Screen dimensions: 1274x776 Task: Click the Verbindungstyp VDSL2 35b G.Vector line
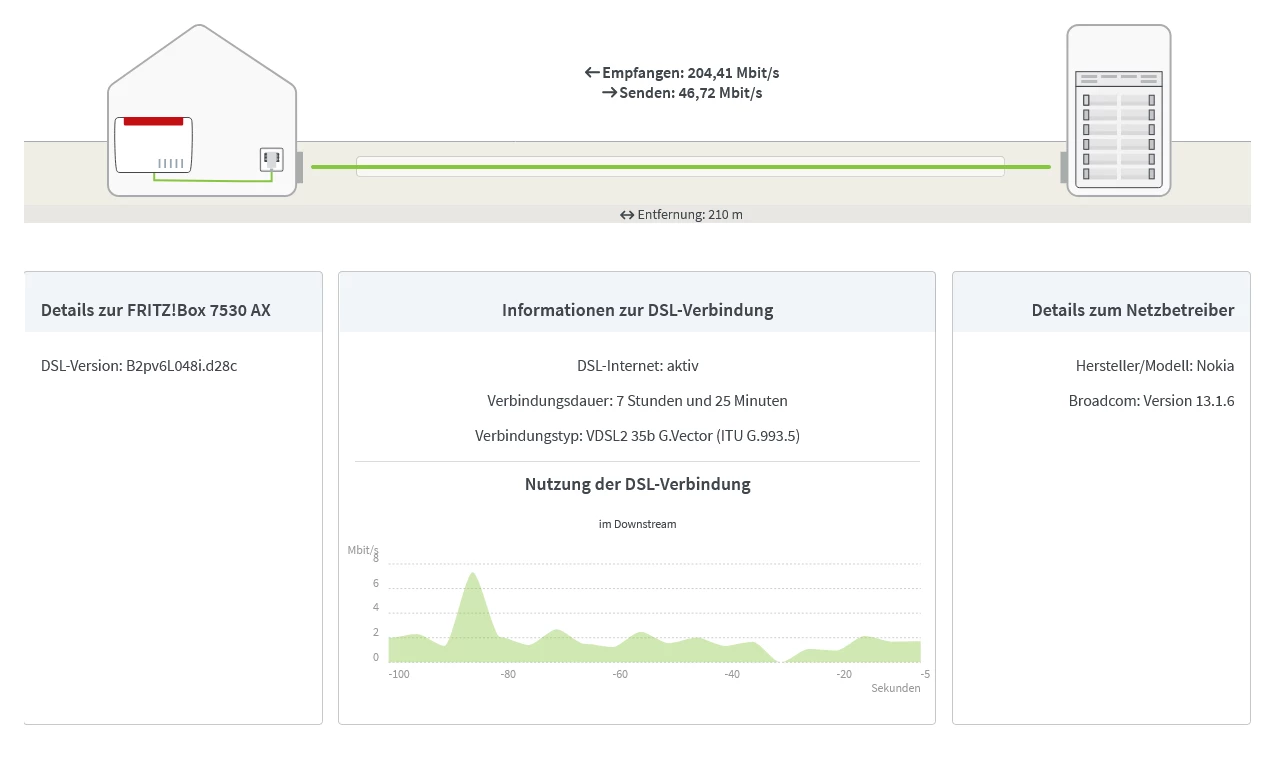(637, 436)
